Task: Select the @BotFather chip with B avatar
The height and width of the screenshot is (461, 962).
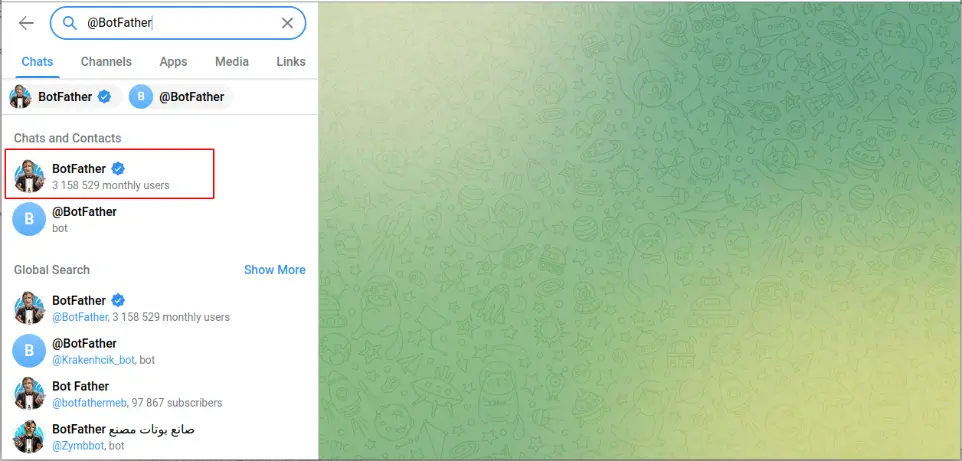Action: (x=181, y=97)
